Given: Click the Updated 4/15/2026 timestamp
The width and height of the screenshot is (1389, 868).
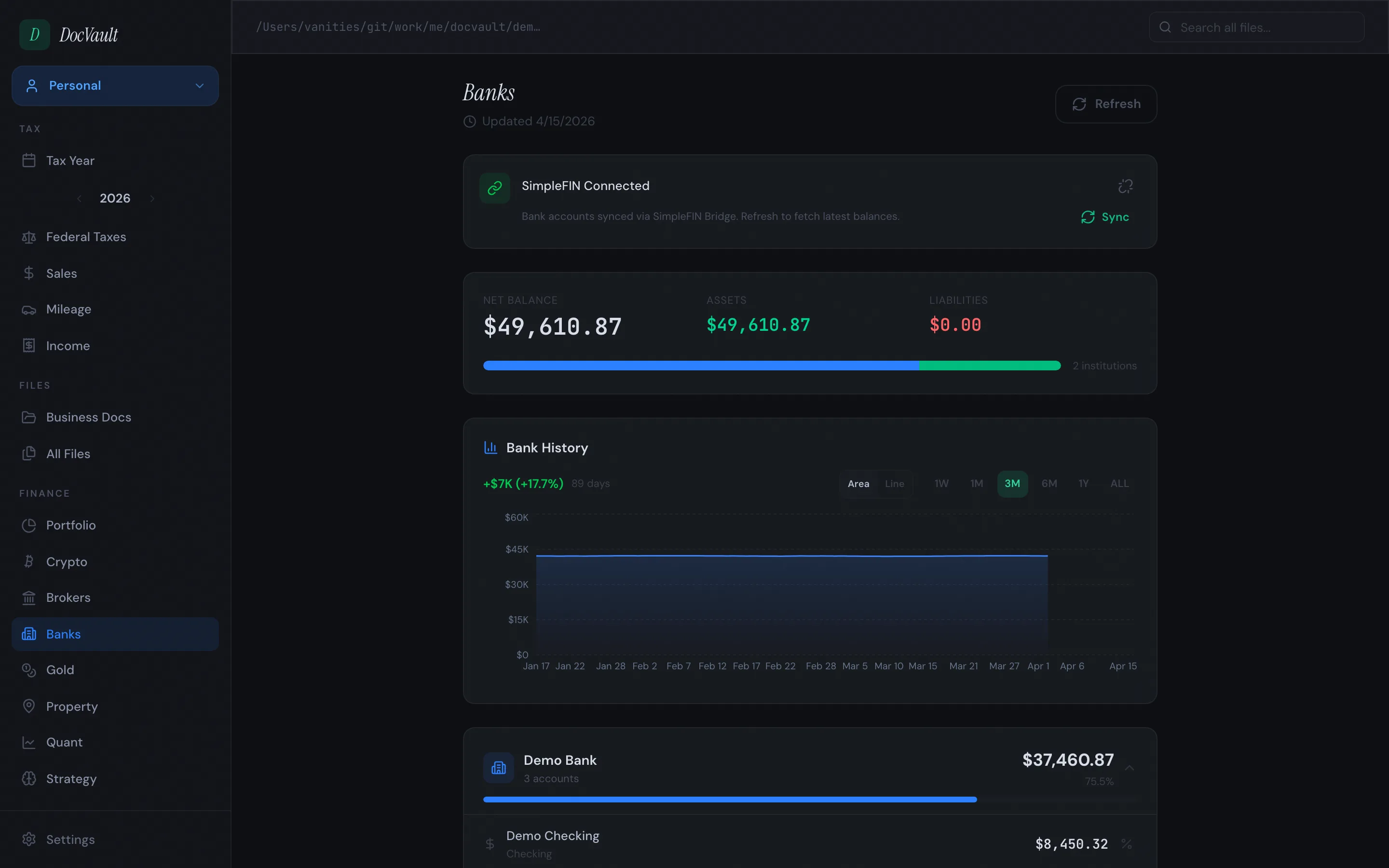Looking at the screenshot, I should [x=538, y=121].
